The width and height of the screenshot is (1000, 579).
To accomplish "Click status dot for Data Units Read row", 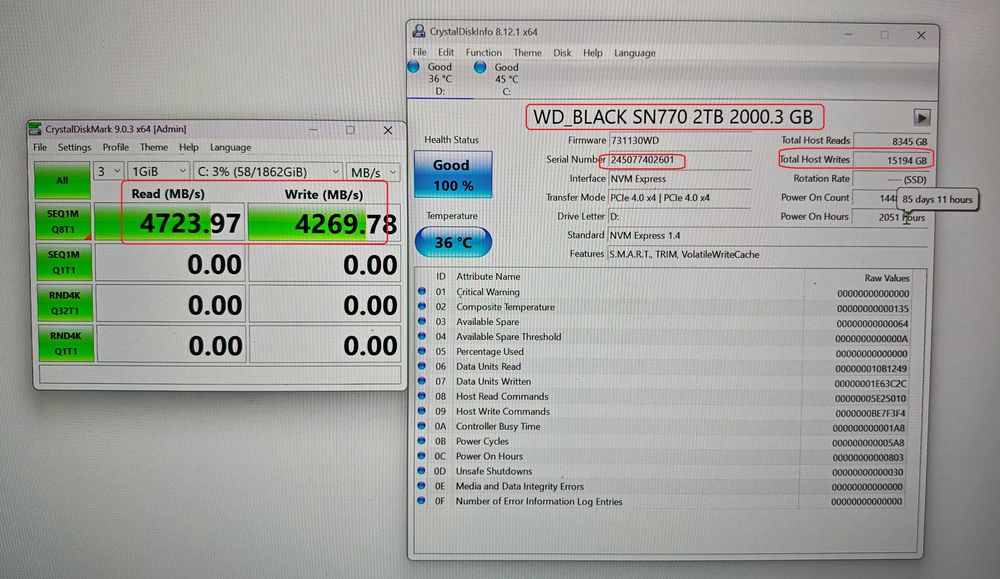I will pyautogui.click(x=422, y=366).
